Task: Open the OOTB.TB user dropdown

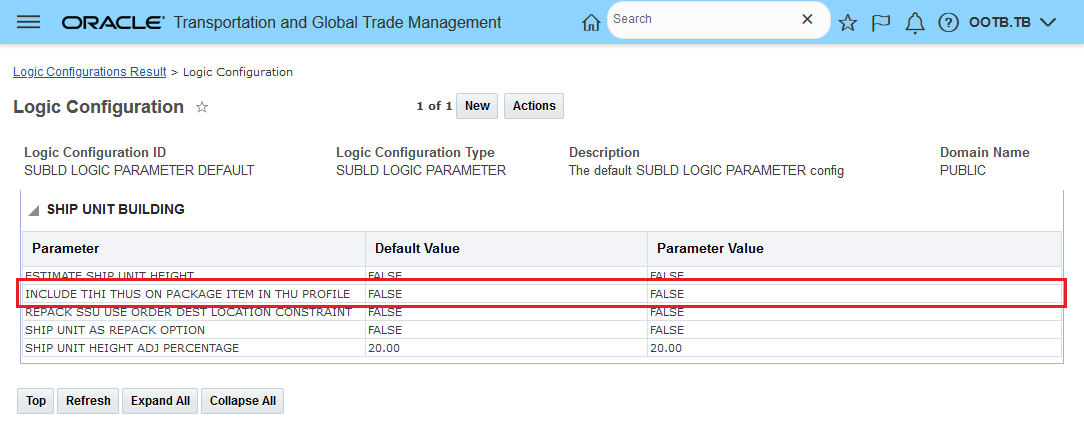Action: (1012, 22)
